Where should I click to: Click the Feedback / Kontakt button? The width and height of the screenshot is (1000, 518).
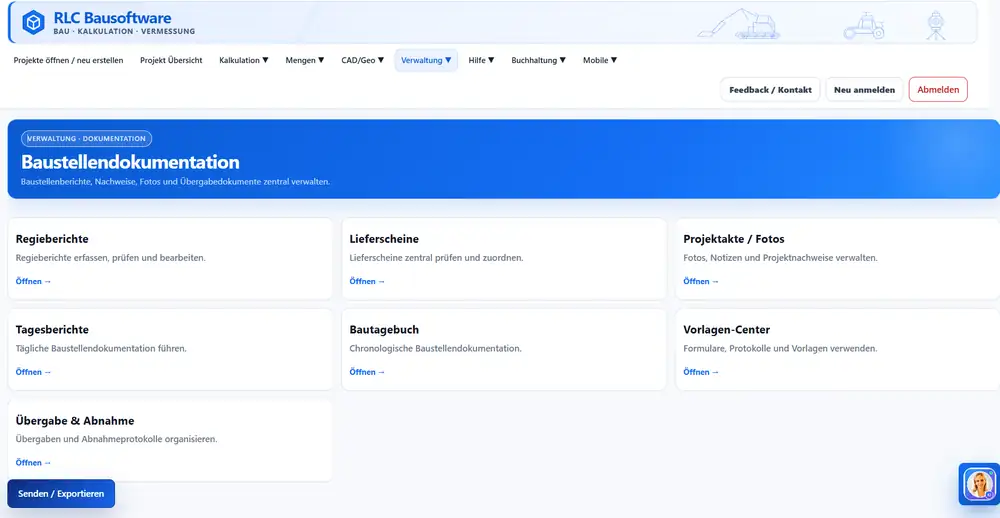[770, 90]
